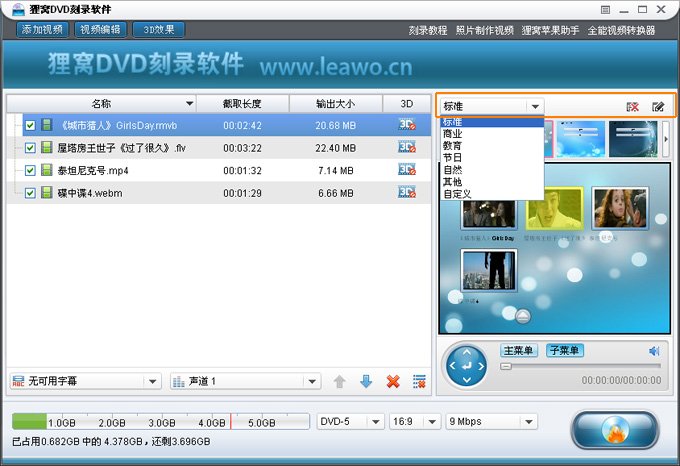Move selected video down with blue arrow
Screen dimensions: 680x466
click(x=366, y=381)
